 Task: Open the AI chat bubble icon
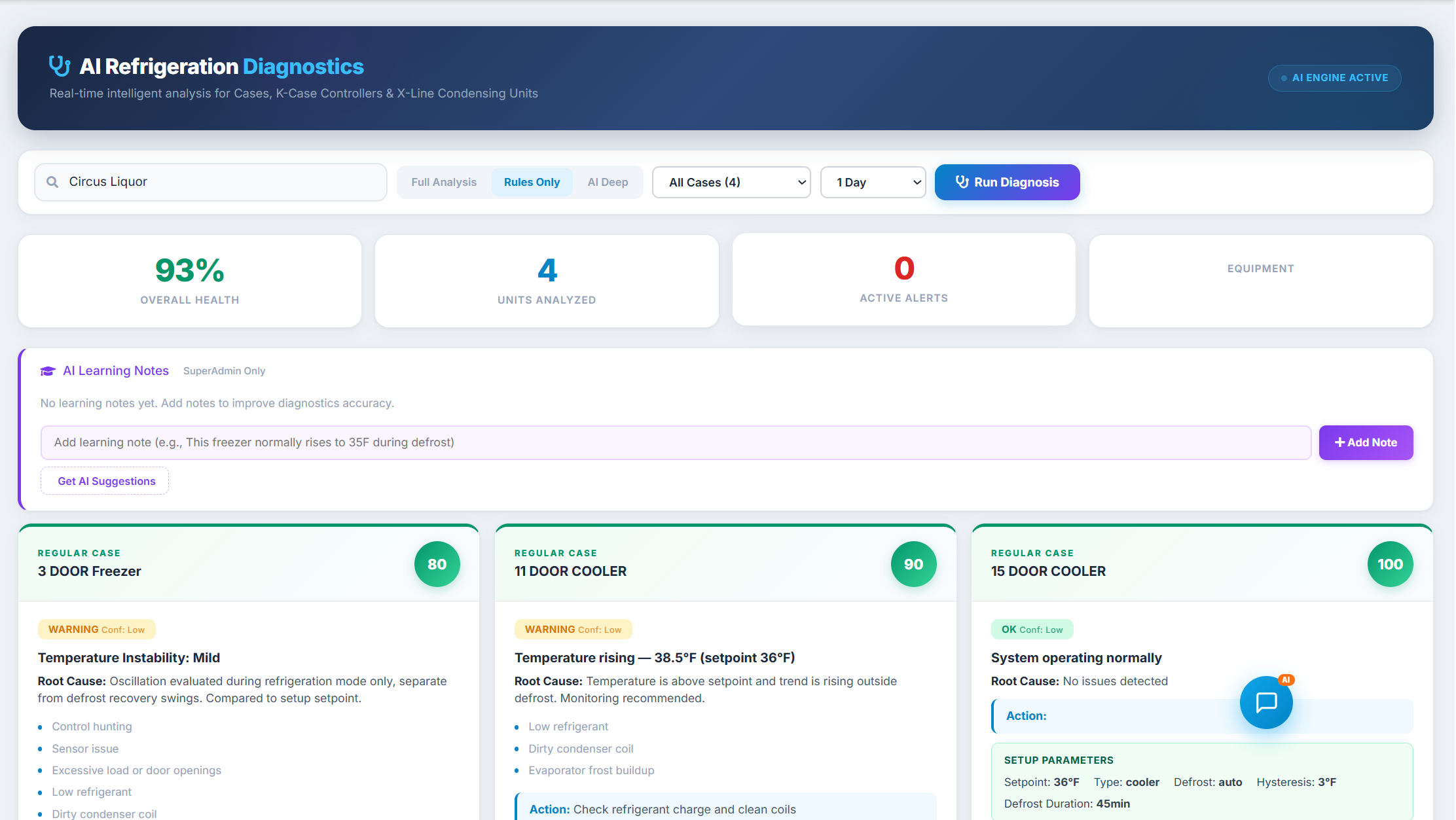coord(1266,702)
